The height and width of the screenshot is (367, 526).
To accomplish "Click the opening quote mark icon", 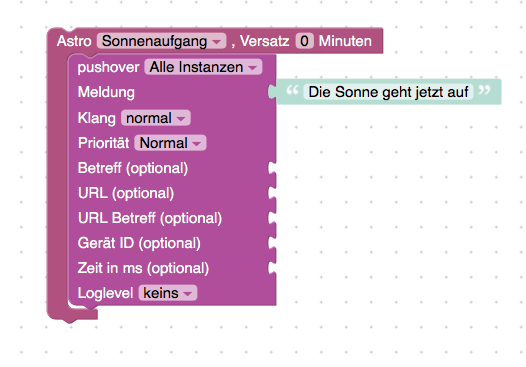I will (292, 90).
